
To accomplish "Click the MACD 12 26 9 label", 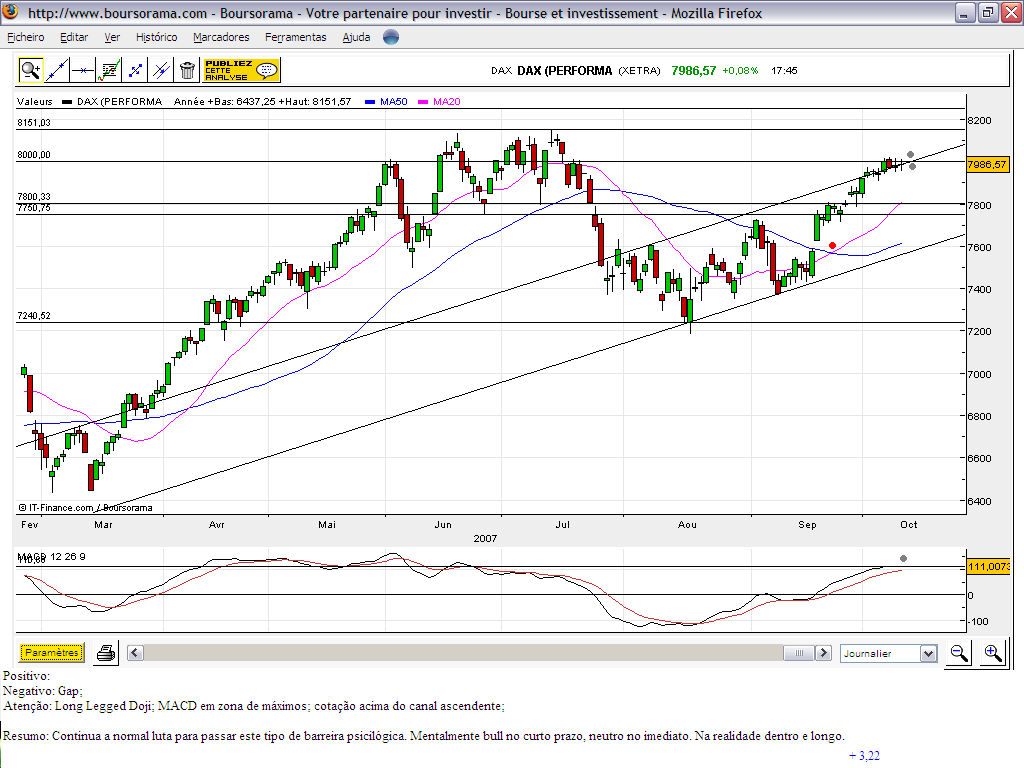I will 52,556.
